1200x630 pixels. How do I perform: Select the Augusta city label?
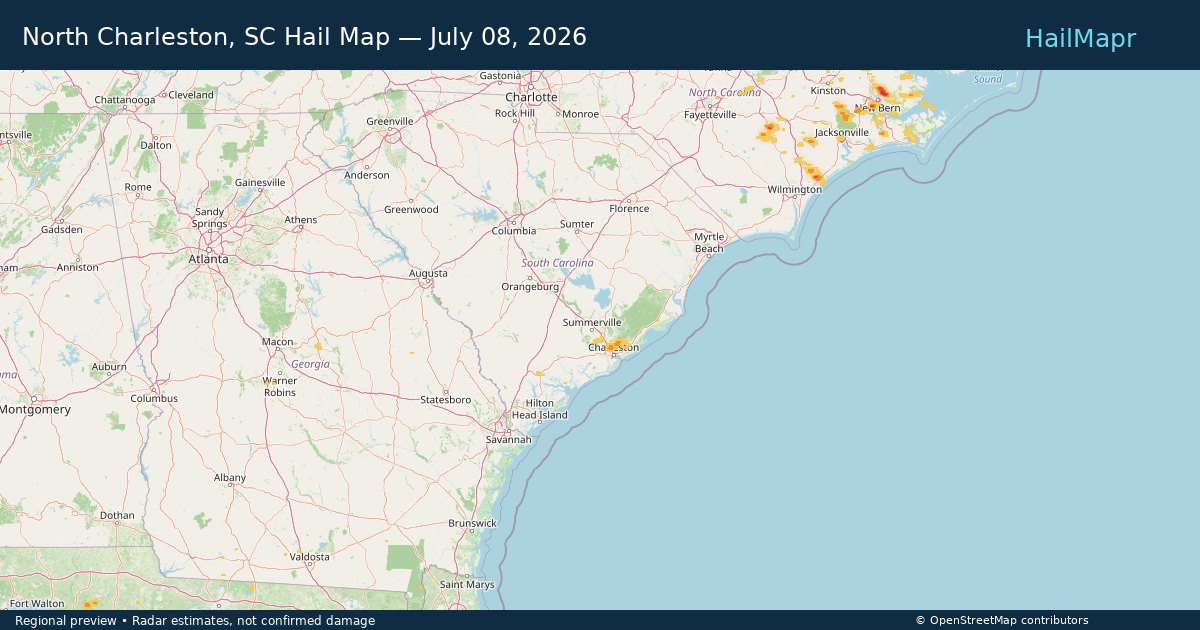[x=428, y=273]
